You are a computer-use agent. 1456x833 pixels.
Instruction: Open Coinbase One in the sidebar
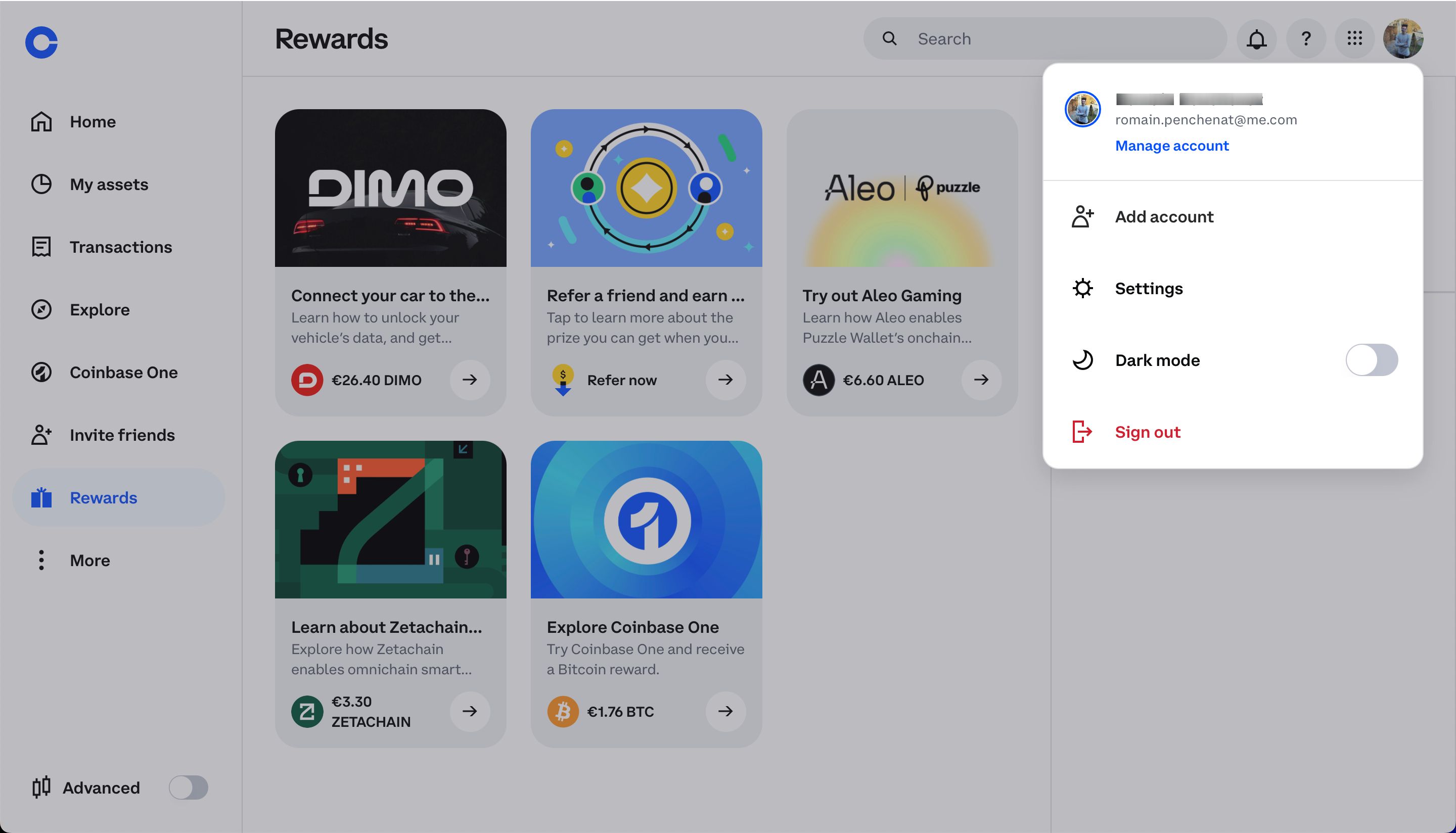[118, 372]
